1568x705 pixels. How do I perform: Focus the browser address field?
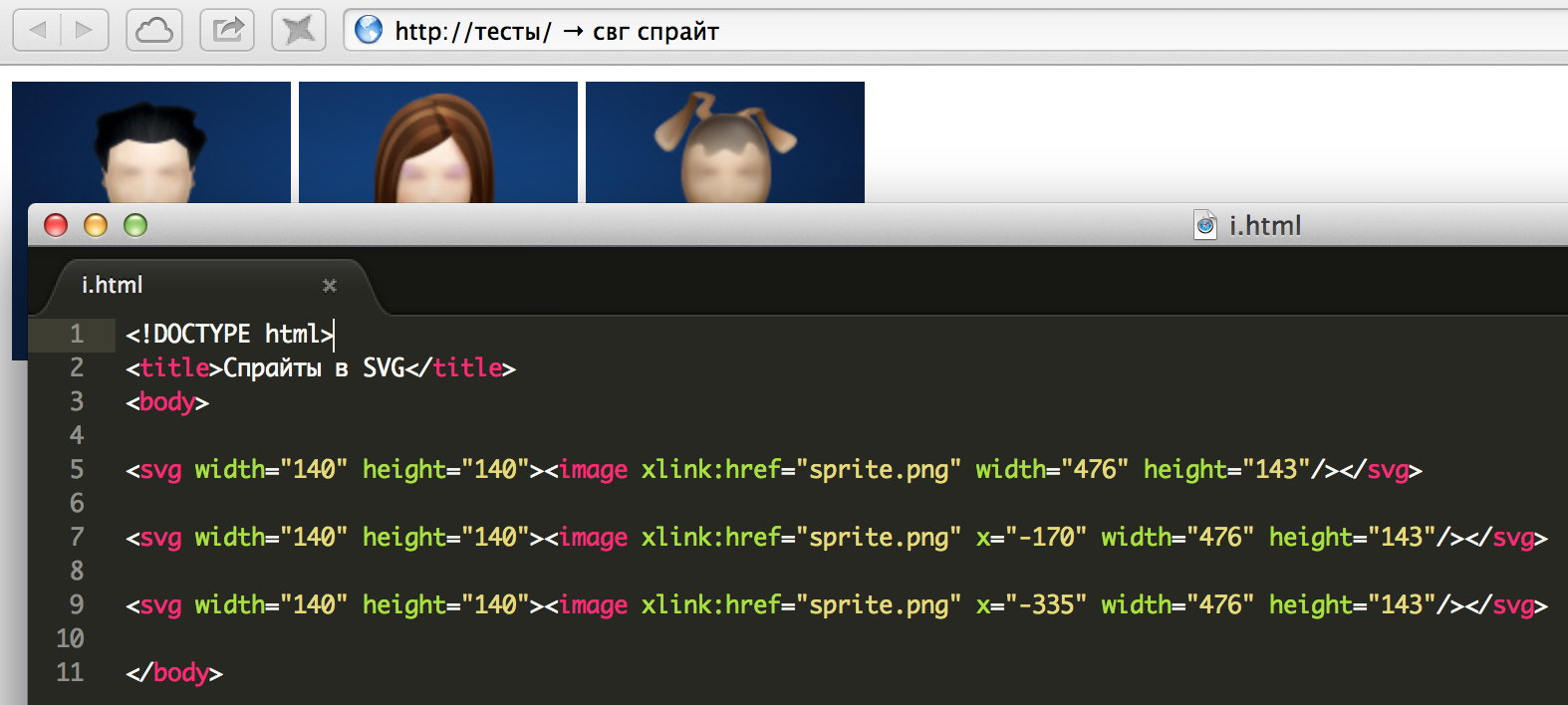956,30
